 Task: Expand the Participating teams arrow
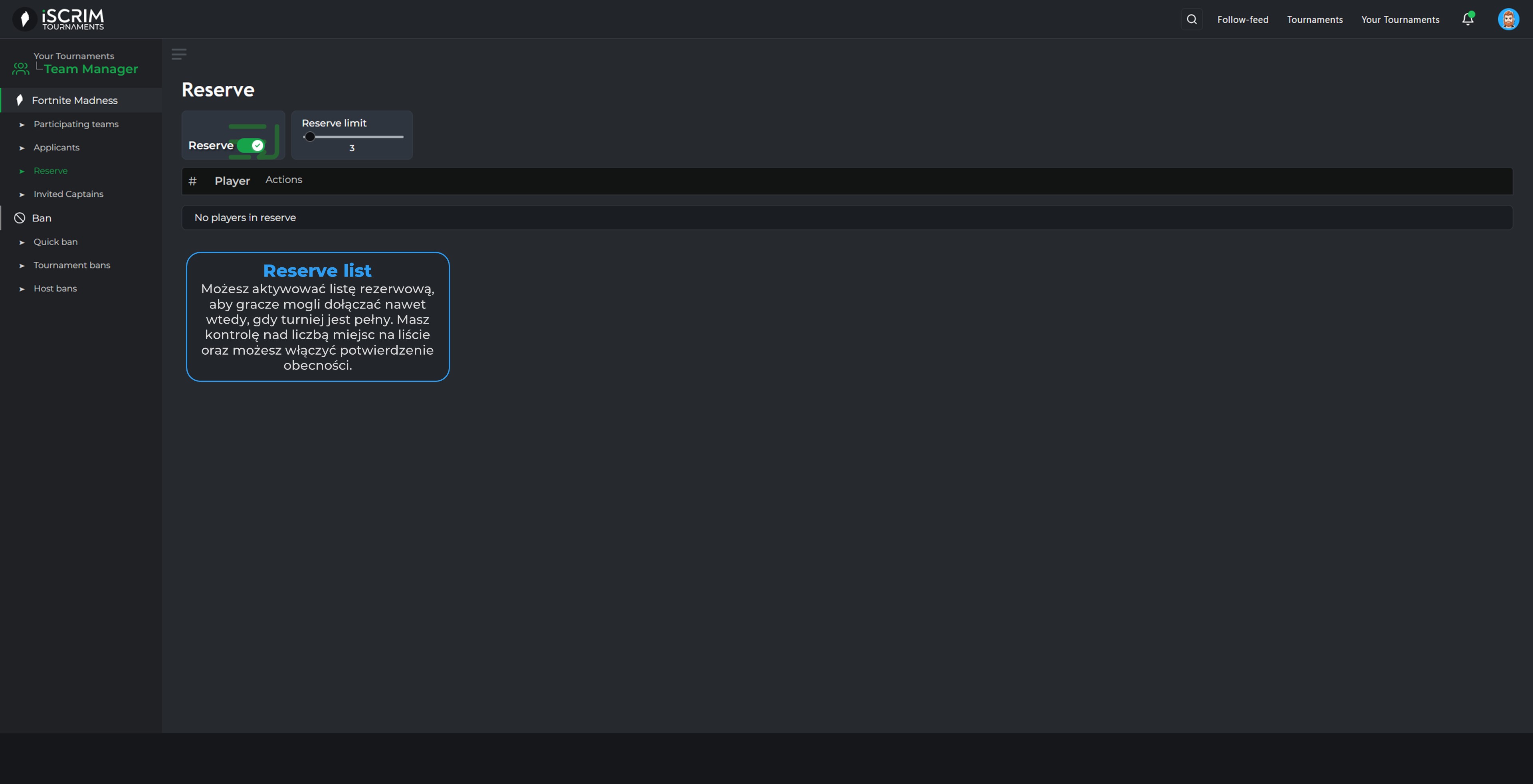[x=22, y=125]
